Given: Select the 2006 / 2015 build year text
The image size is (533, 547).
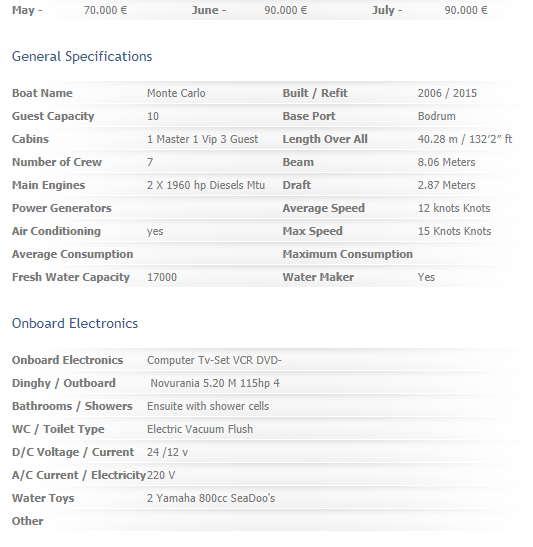Looking at the screenshot, I should [x=447, y=93].
